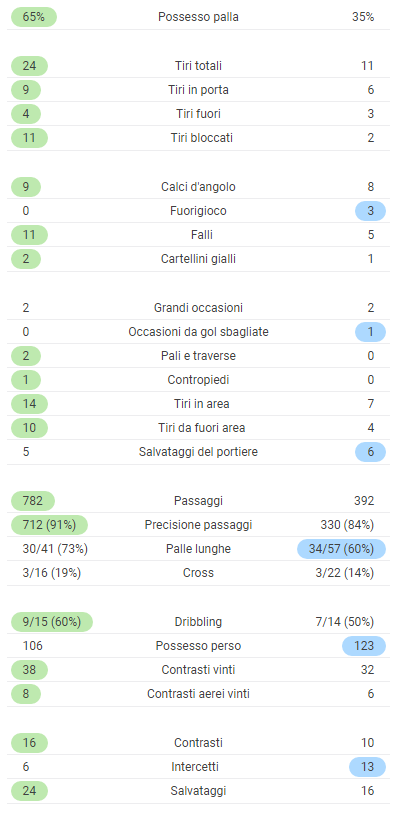Click the Dribbling 9/15 (60%) badge
Viewport: 398px width, 821px height.
pos(52,622)
